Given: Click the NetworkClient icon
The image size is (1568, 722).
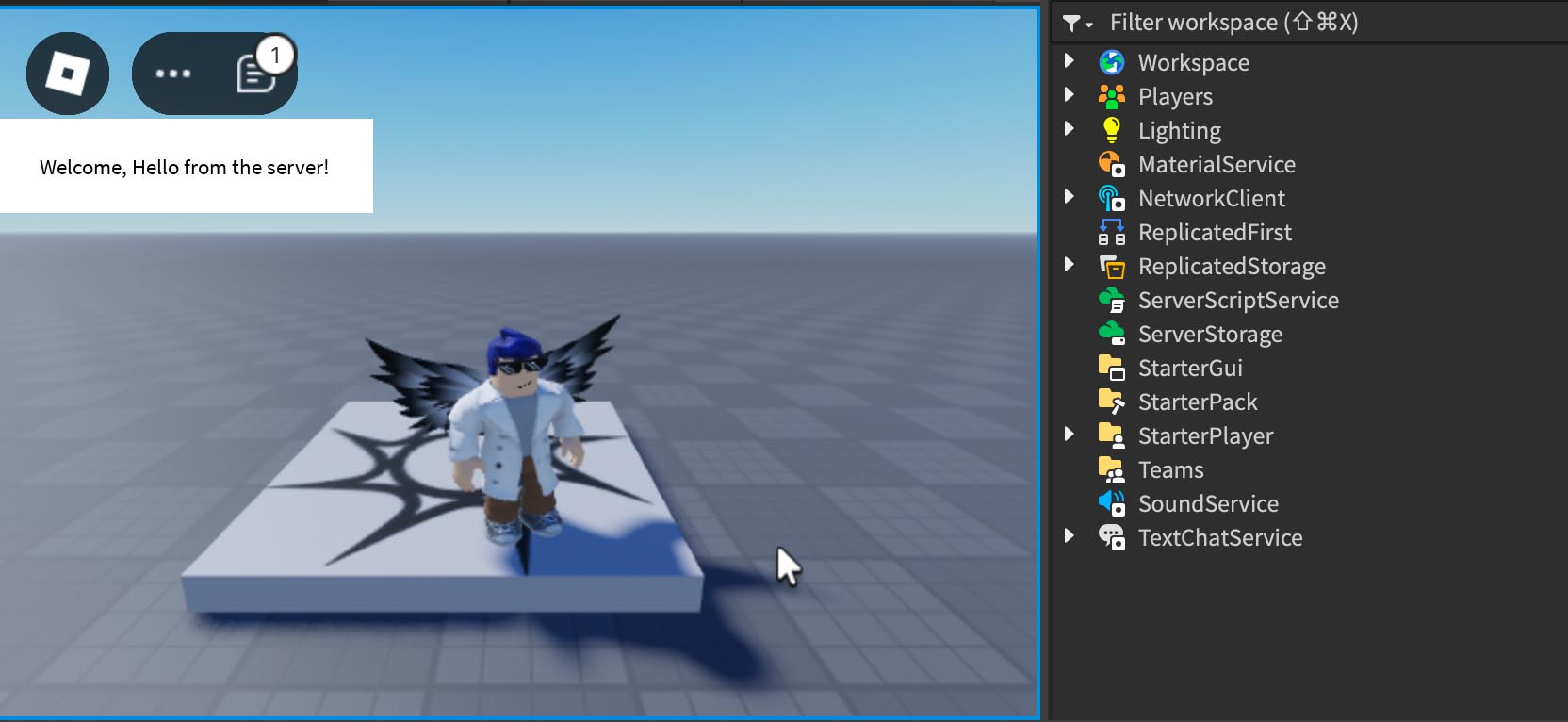Looking at the screenshot, I should pos(1112,198).
